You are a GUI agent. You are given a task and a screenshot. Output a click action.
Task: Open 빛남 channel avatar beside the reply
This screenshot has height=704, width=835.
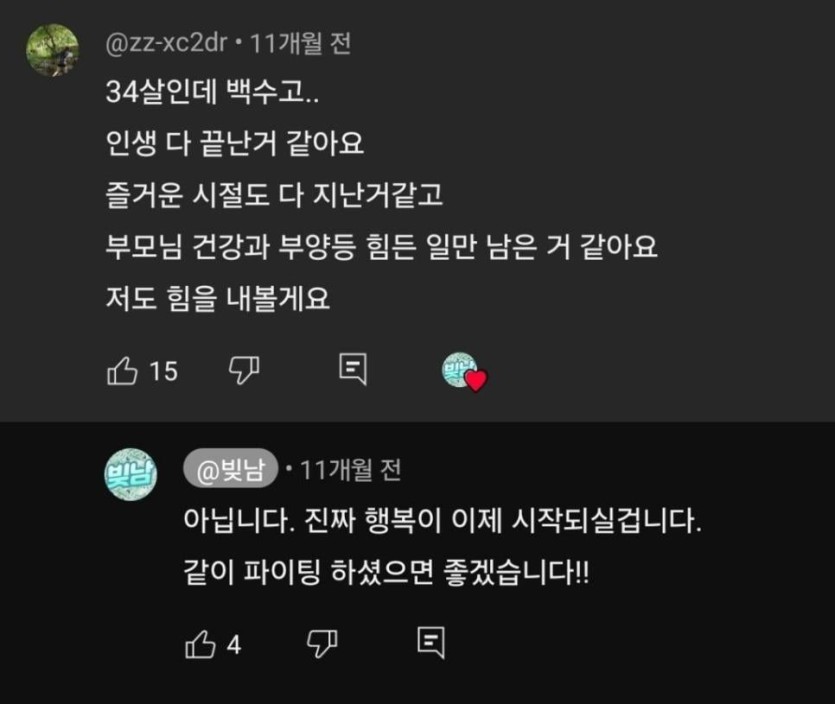(131, 471)
